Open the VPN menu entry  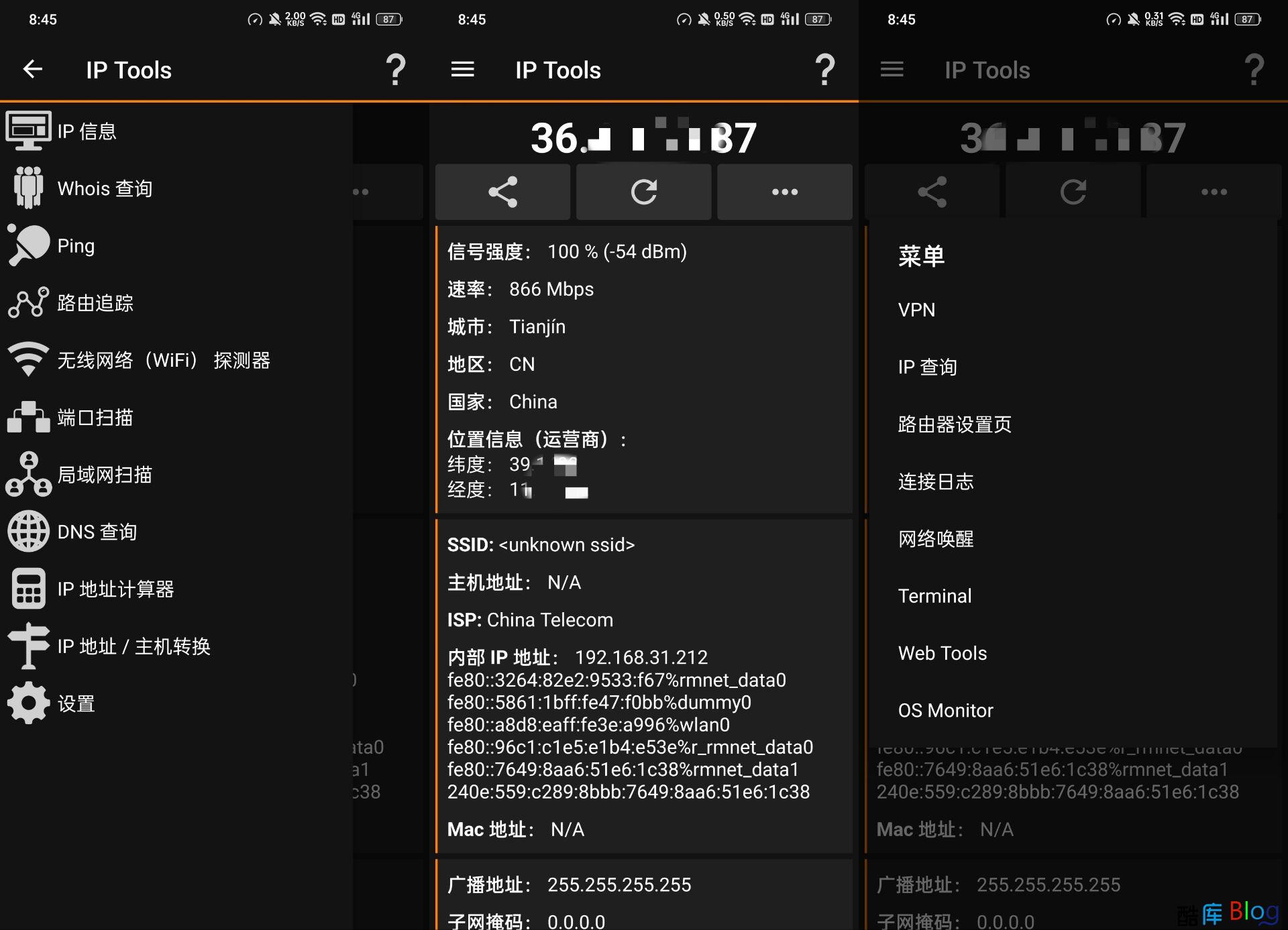pyautogui.click(x=916, y=310)
